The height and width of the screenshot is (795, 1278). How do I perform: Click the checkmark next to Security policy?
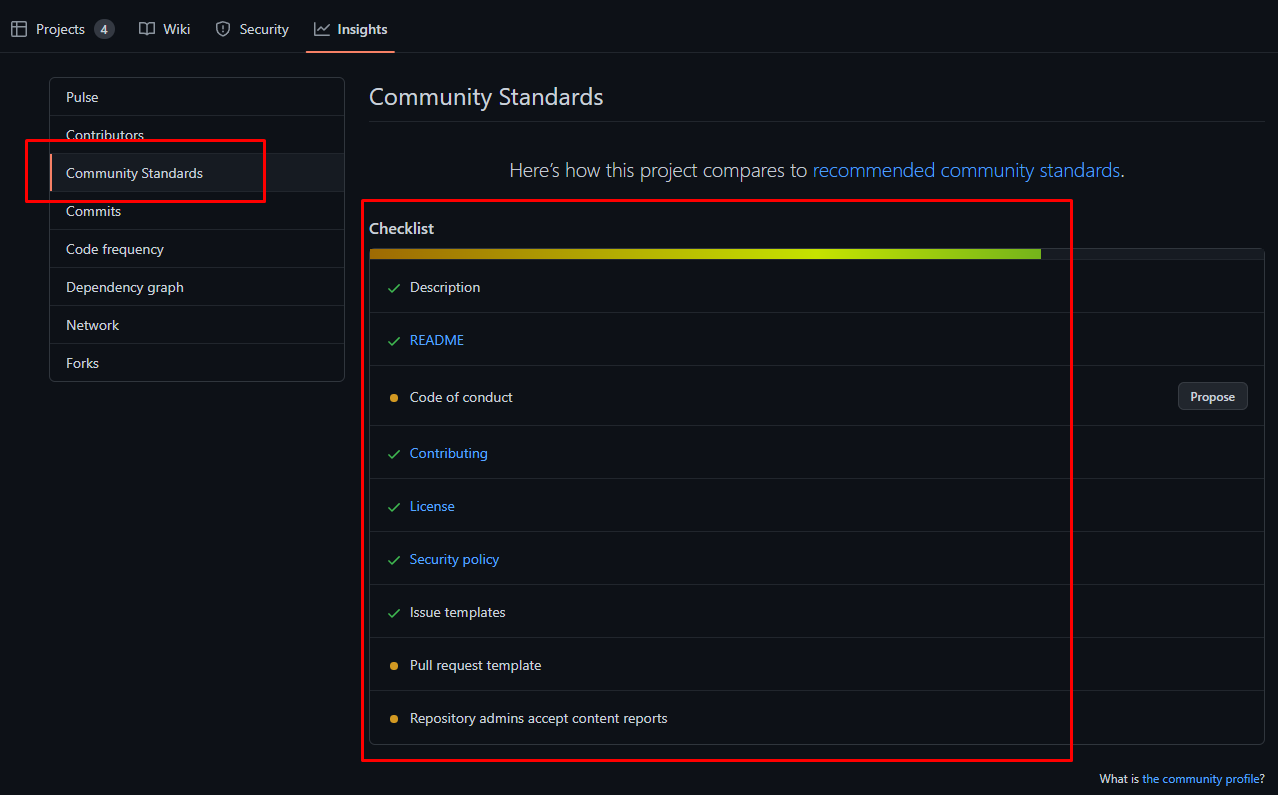(x=394, y=560)
